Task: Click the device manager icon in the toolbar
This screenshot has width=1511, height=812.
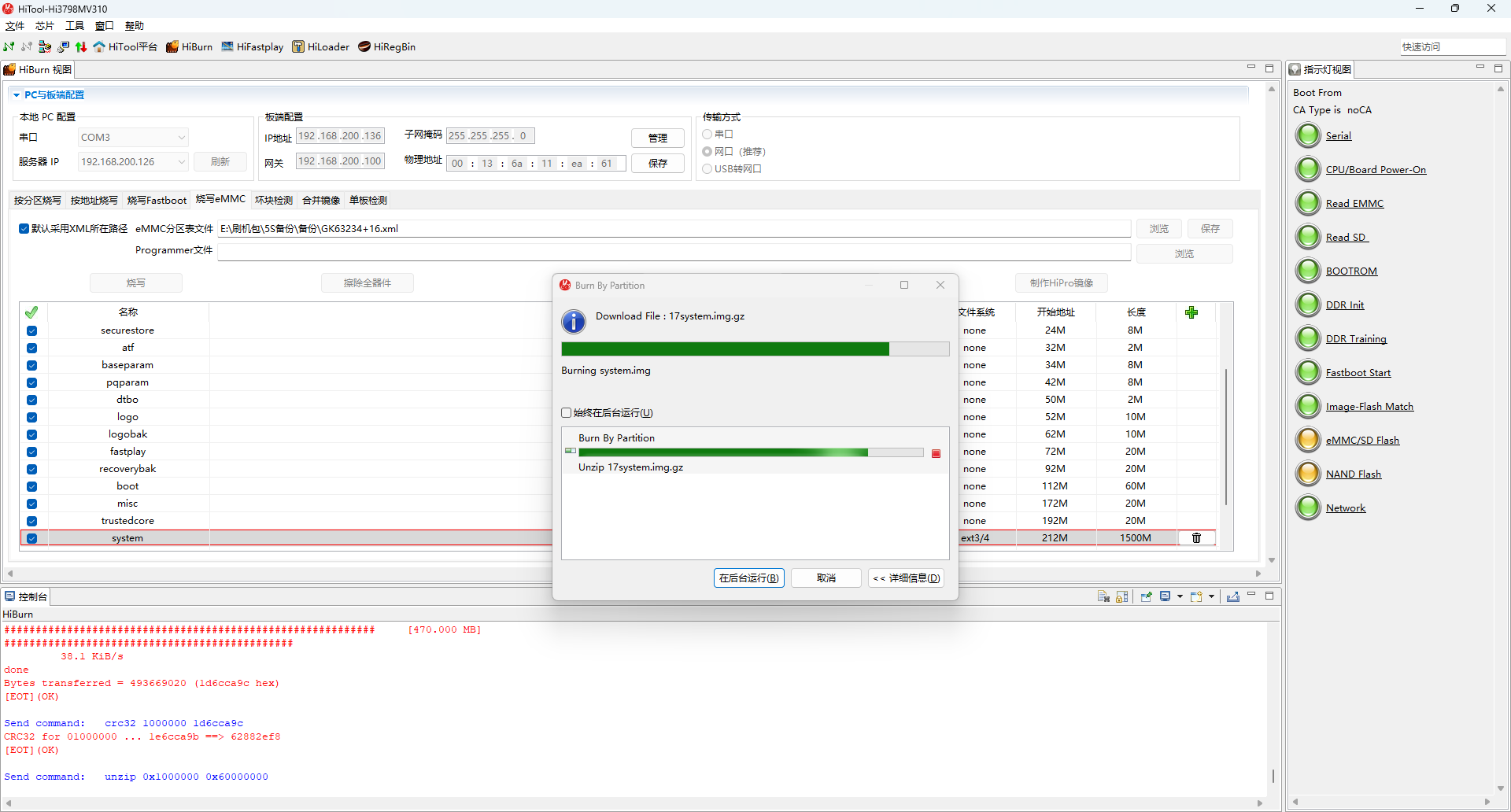Action: coord(45,46)
